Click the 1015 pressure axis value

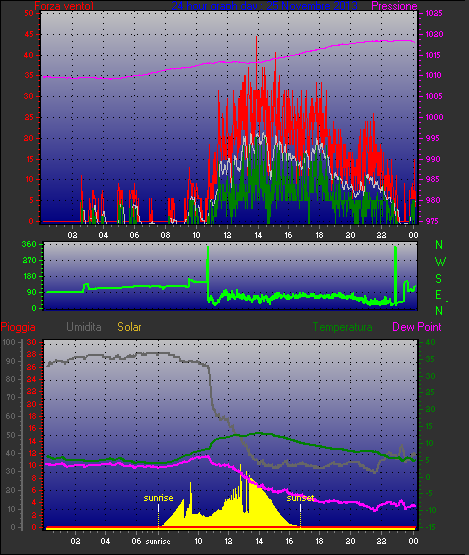click(x=434, y=55)
